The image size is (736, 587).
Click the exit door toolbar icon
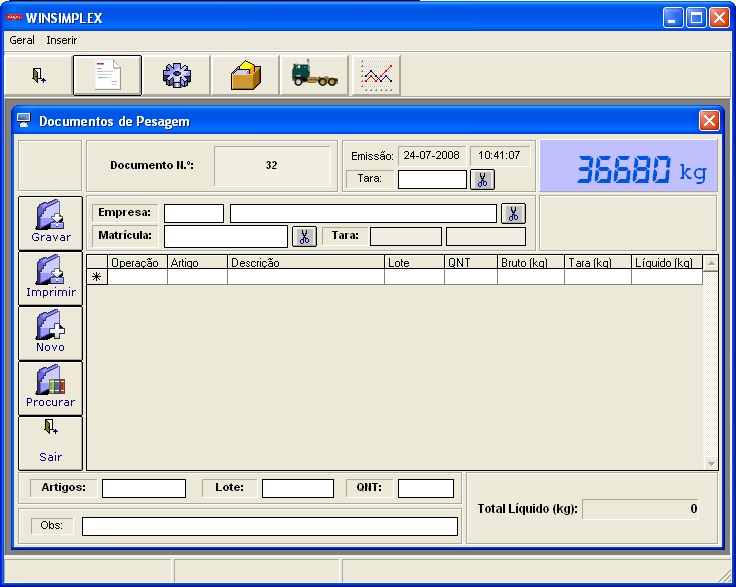tap(38, 76)
